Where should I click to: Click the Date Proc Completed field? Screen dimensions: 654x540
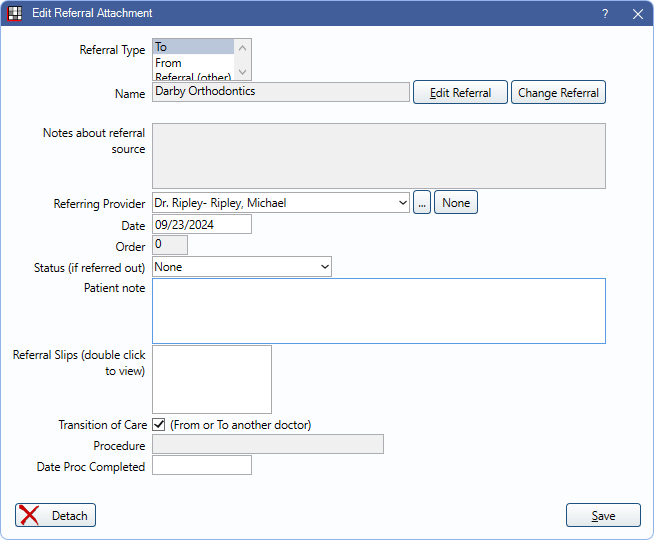tap(201, 466)
